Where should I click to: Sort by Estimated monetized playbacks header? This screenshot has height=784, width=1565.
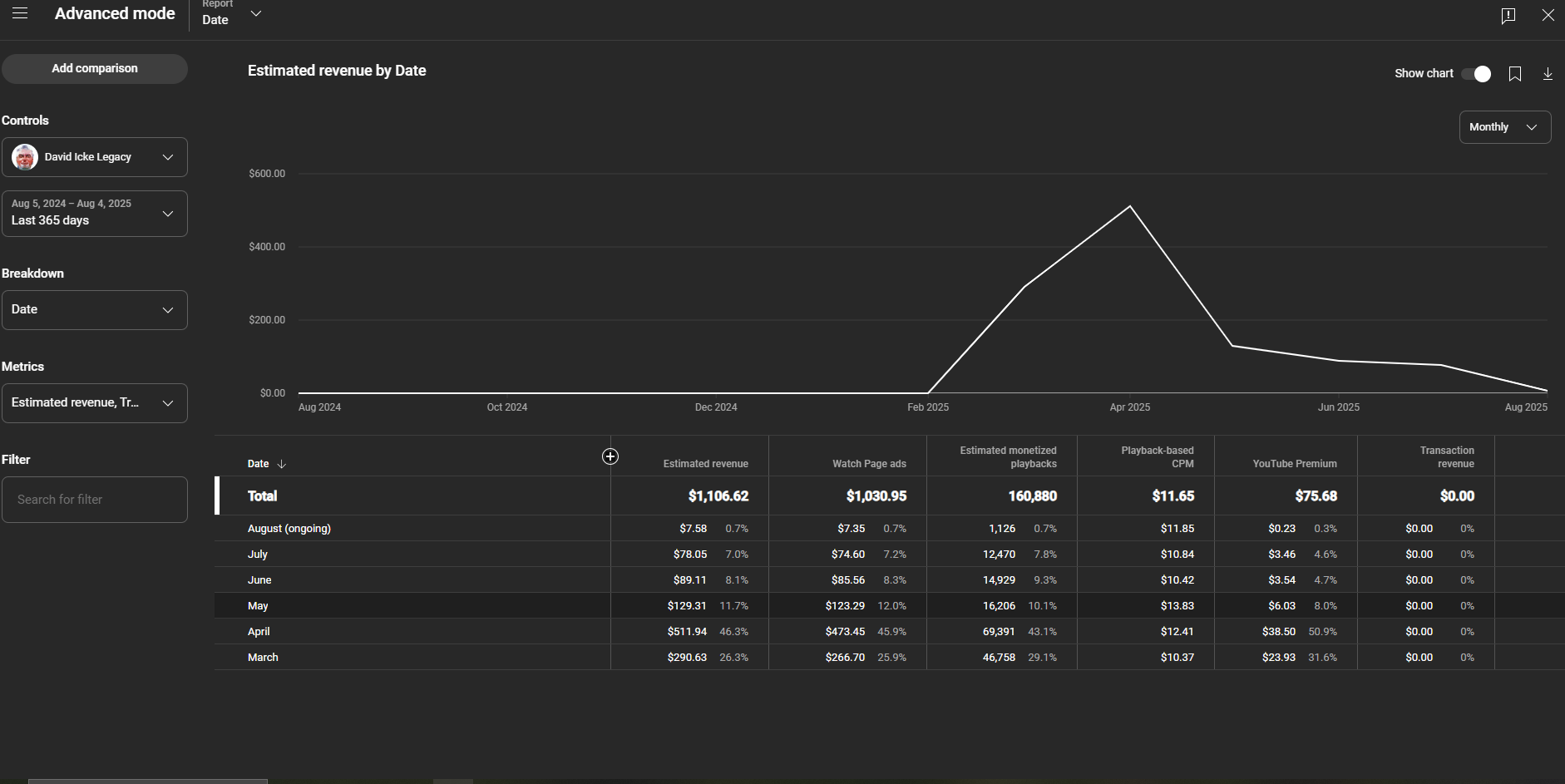(x=1008, y=457)
